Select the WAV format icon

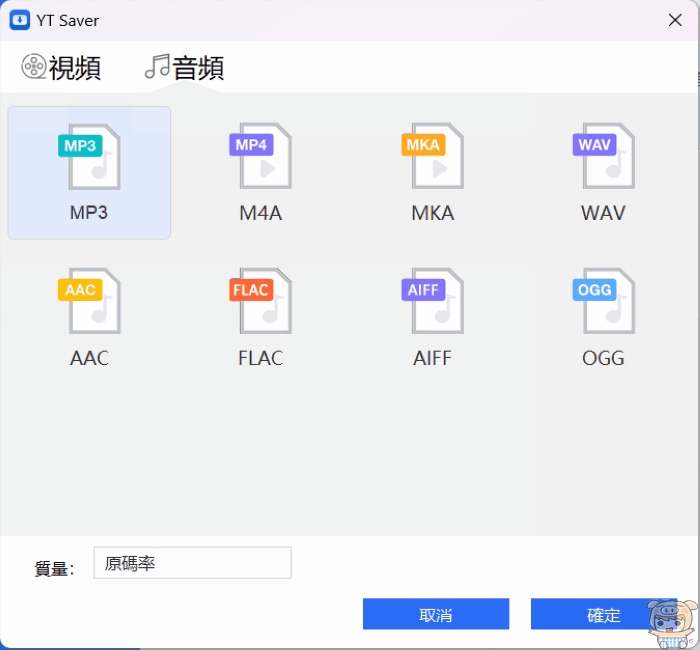pyautogui.click(x=604, y=156)
